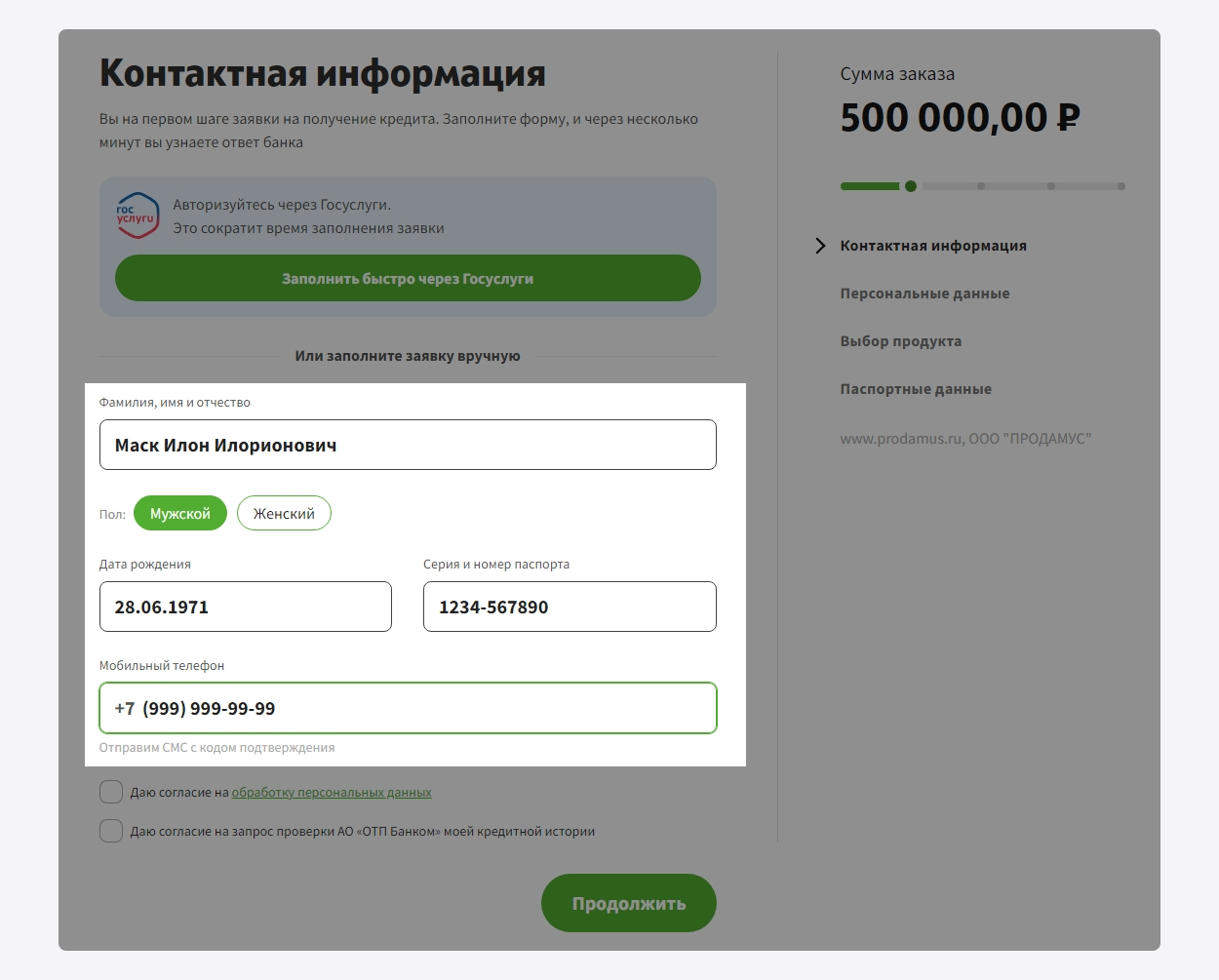Check the credit history consent checkbox
1219x980 pixels.
[111, 831]
